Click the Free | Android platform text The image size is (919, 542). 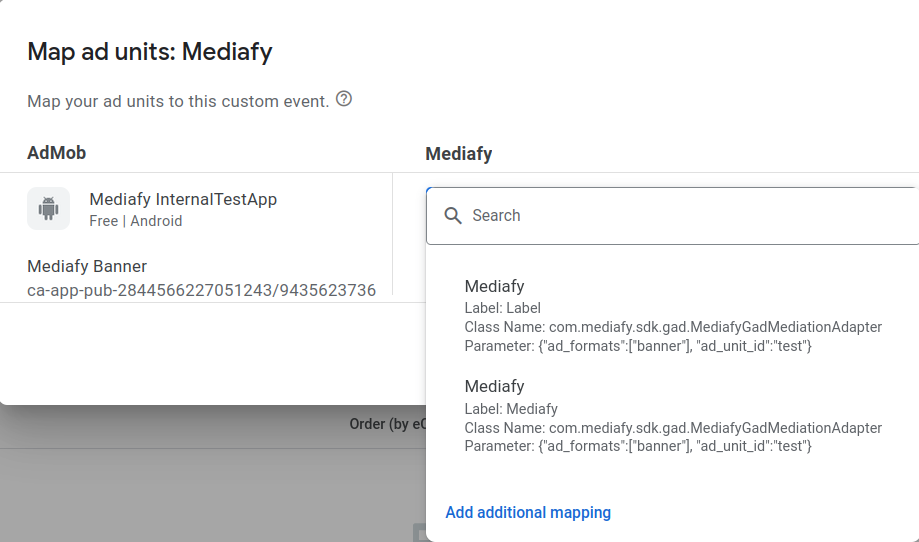click(x=135, y=221)
